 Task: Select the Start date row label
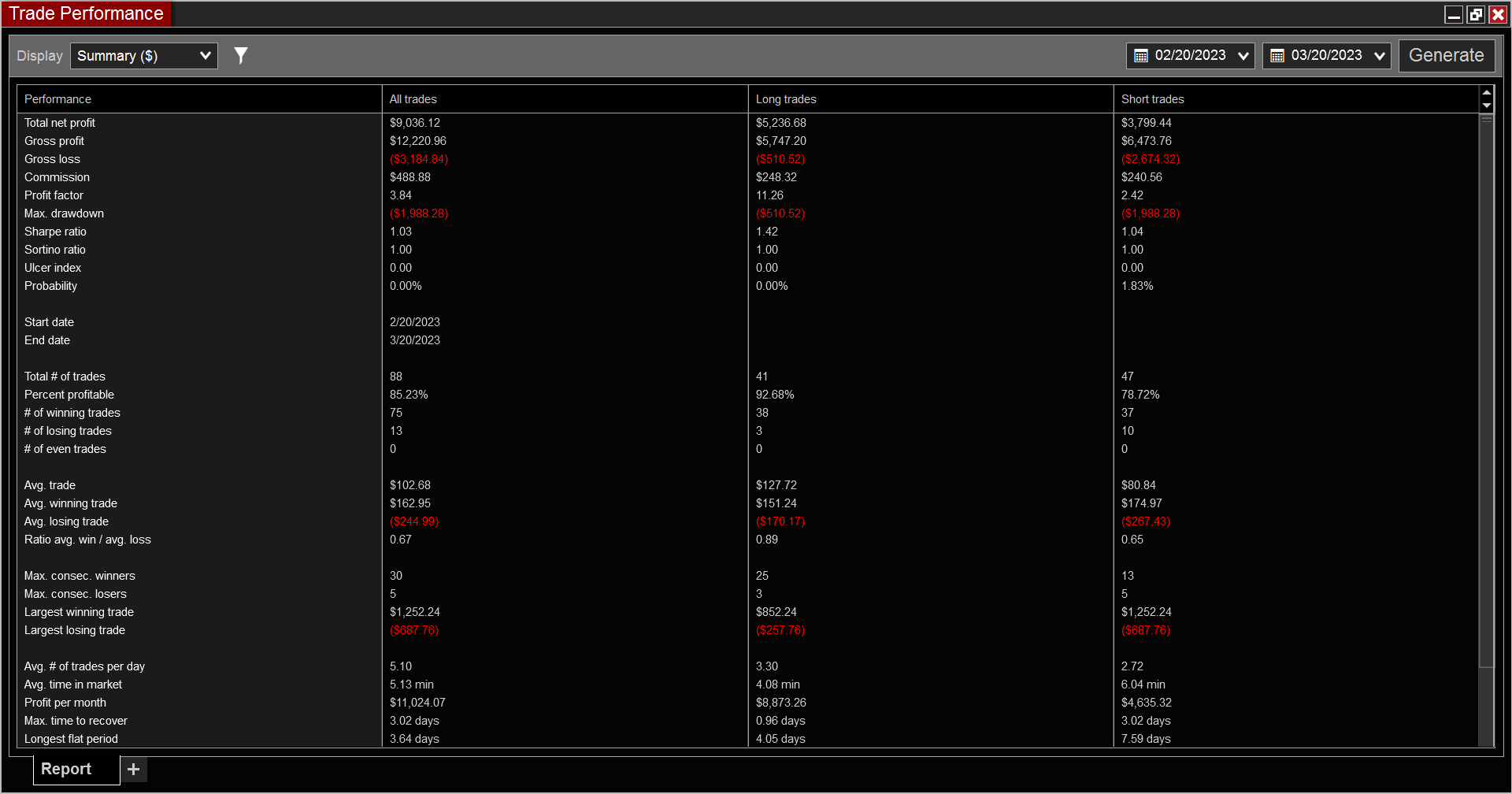(x=49, y=322)
